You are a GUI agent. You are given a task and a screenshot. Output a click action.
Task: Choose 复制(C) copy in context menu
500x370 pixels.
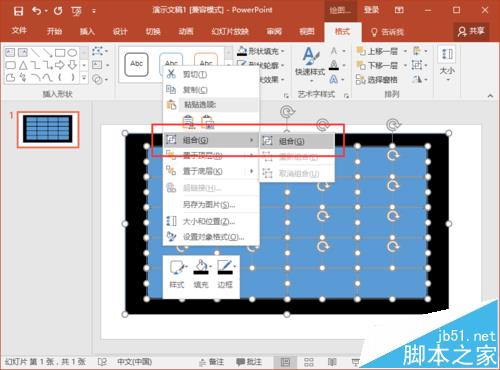[x=211, y=89]
